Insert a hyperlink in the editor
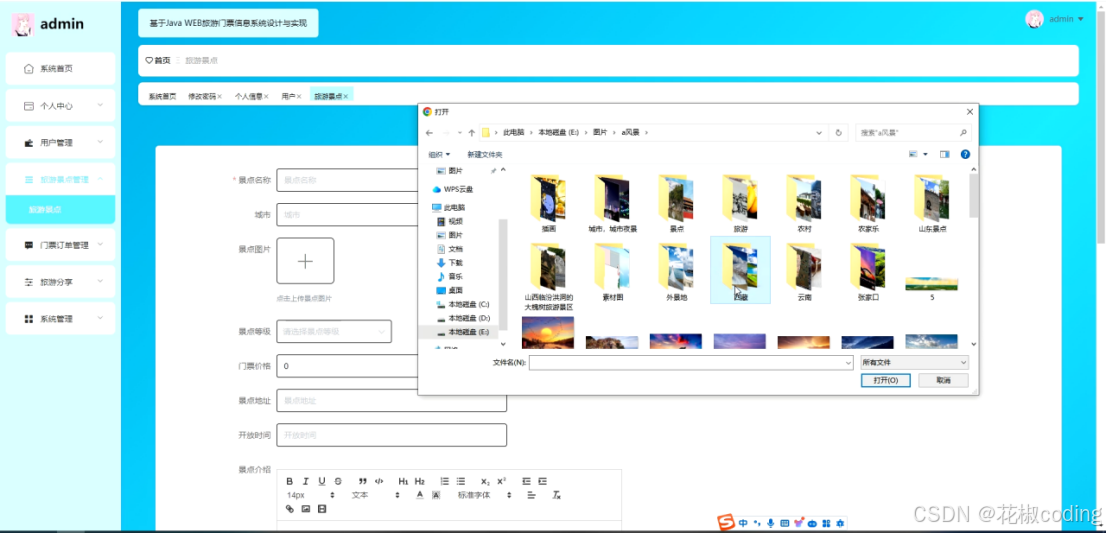 290,509
